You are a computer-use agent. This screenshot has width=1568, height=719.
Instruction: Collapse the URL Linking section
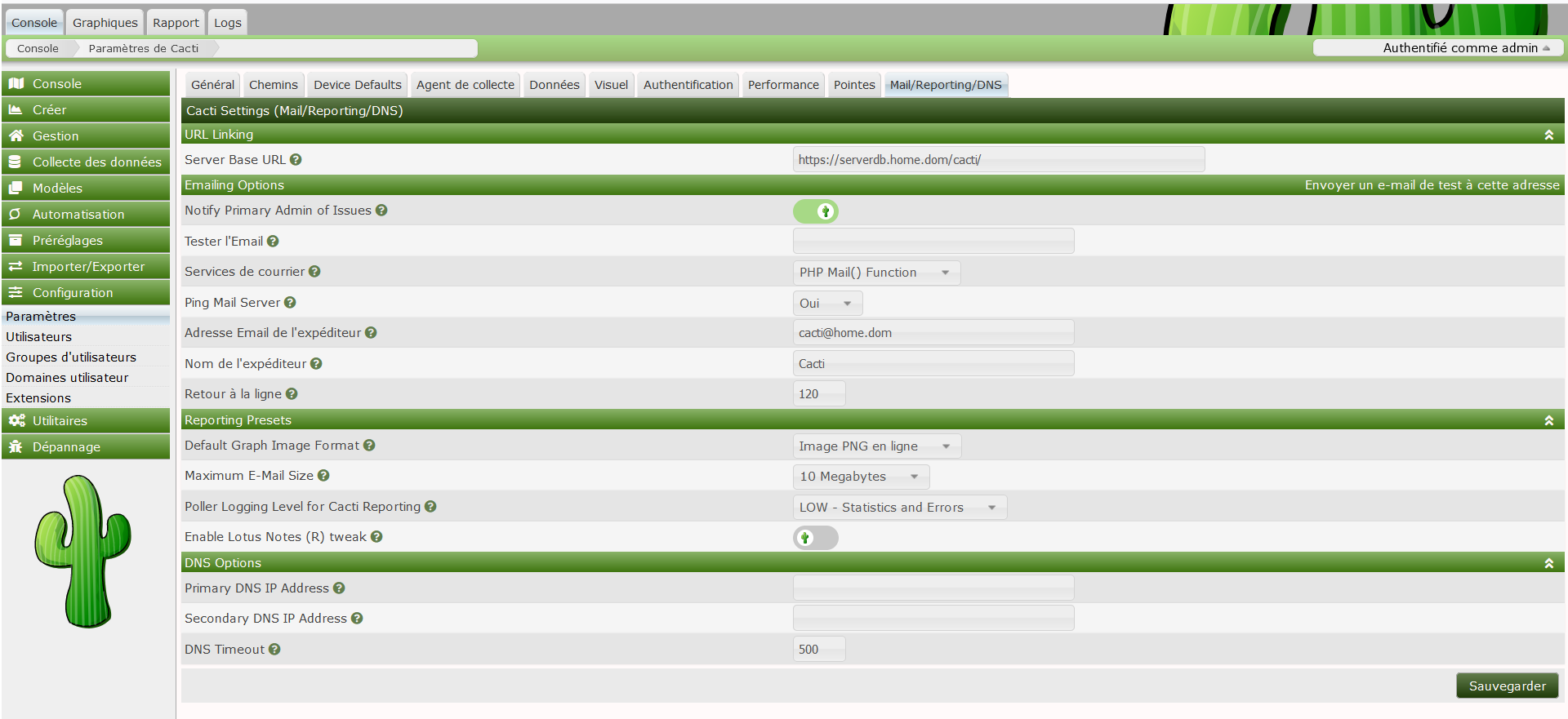[1548, 135]
